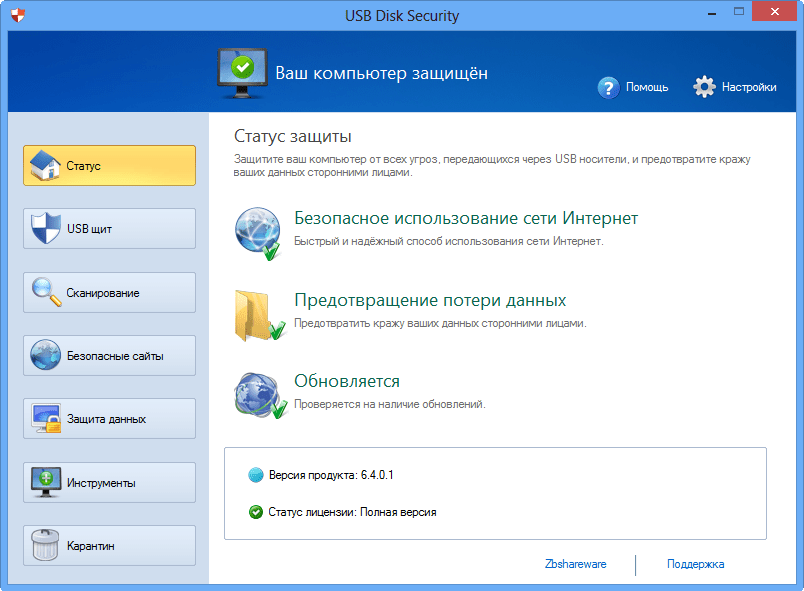This screenshot has height=591, width=804.
Task: Click the magnifier icon for Сканирование
Action: coord(46,292)
